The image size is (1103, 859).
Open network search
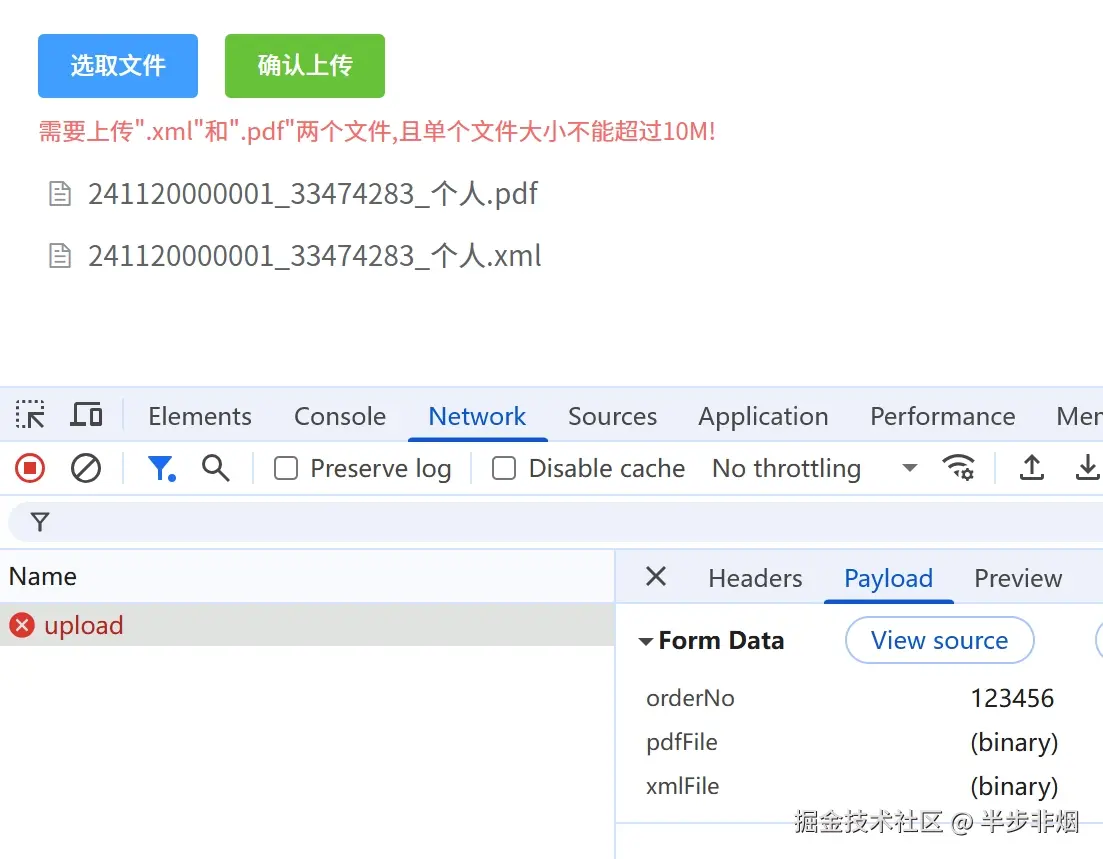pyautogui.click(x=216, y=468)
